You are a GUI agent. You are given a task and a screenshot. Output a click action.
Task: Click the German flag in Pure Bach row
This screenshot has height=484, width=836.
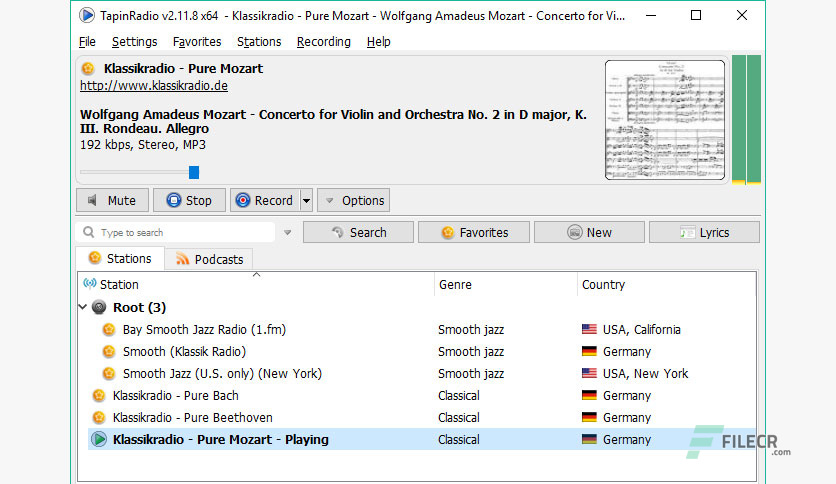[x=589, y=396]
